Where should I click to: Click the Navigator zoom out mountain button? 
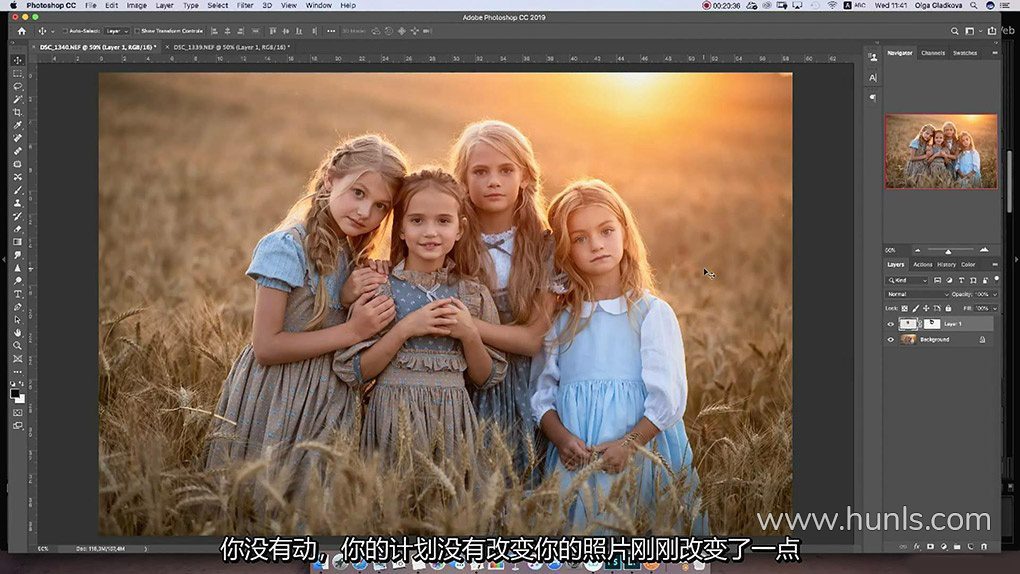(918, 250)
